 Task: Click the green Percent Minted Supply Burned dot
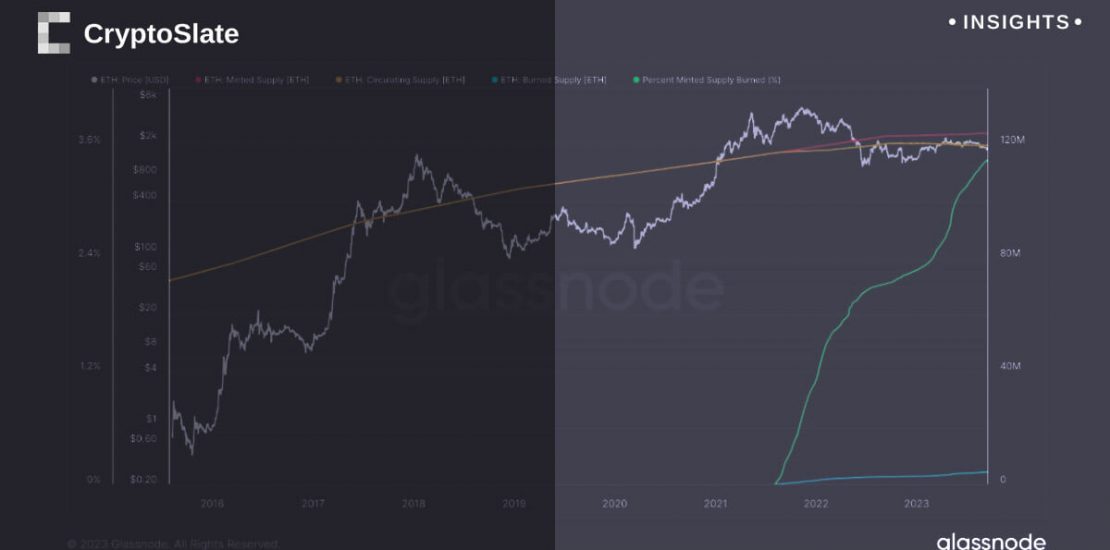(636, 79)
